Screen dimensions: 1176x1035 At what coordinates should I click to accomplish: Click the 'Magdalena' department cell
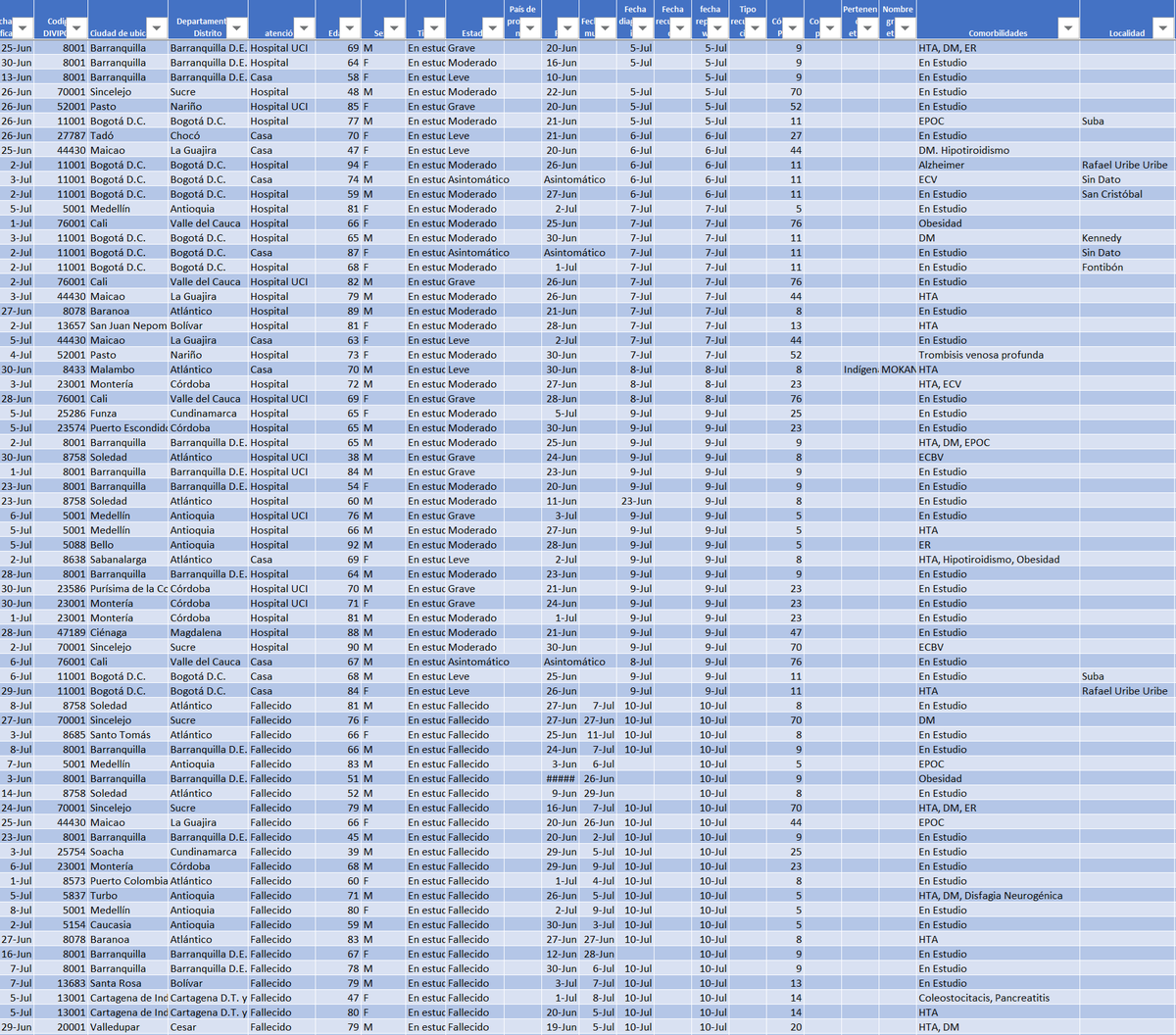208,633
